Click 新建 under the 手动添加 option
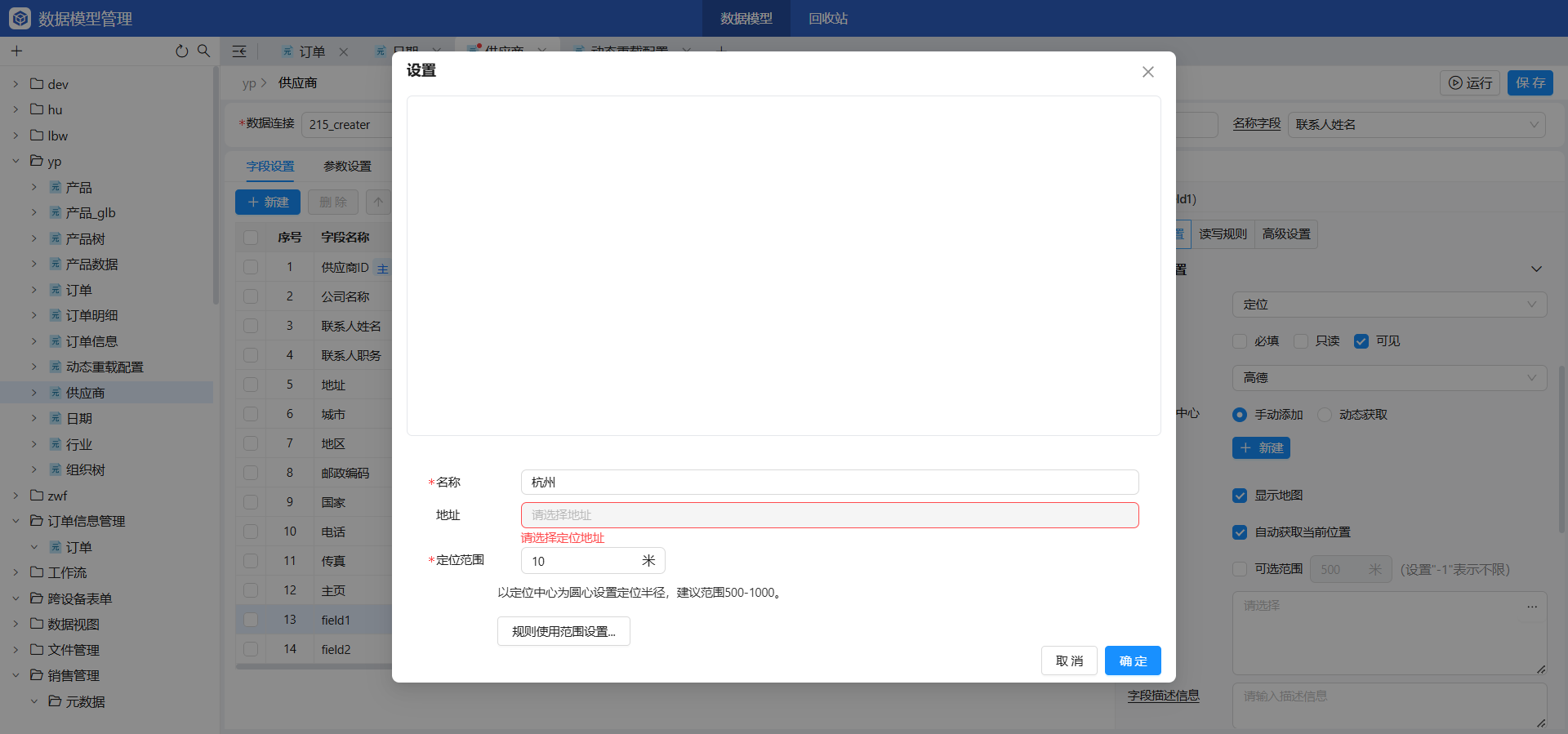The image size is (1568, 734). [x=1261, y=448]
